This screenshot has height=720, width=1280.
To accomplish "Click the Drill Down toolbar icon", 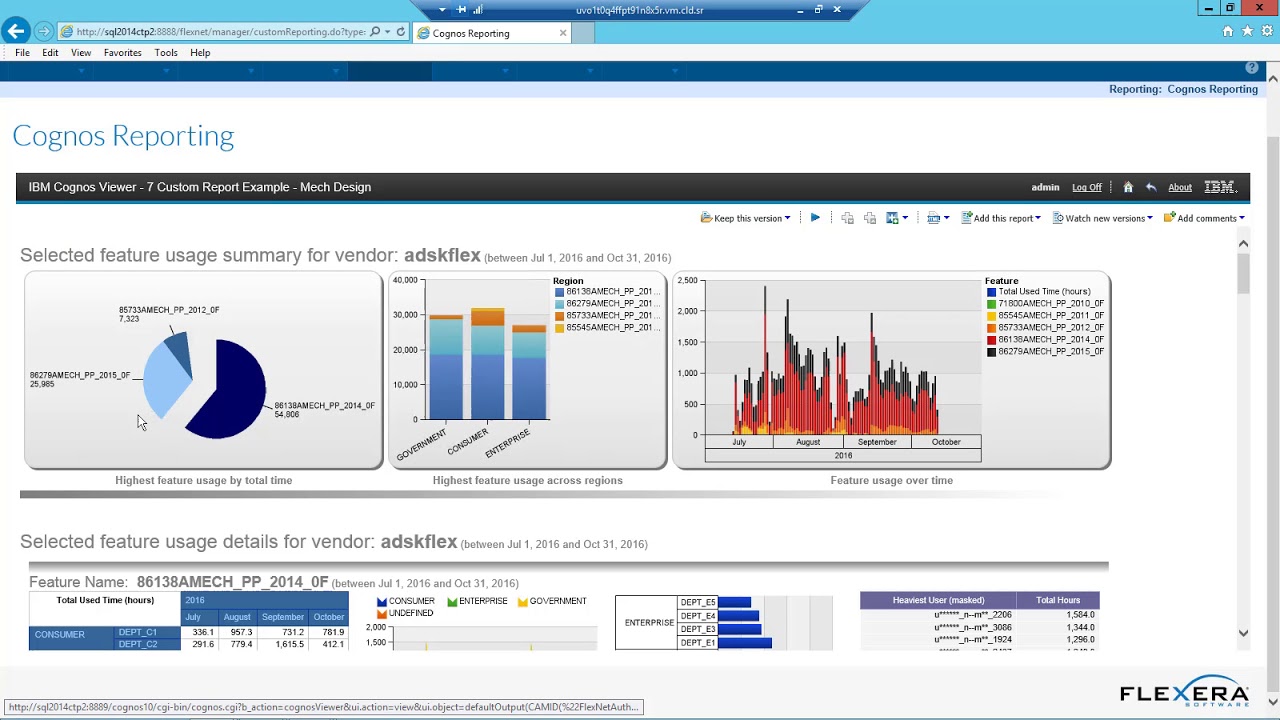I will (x=847, y=218).
